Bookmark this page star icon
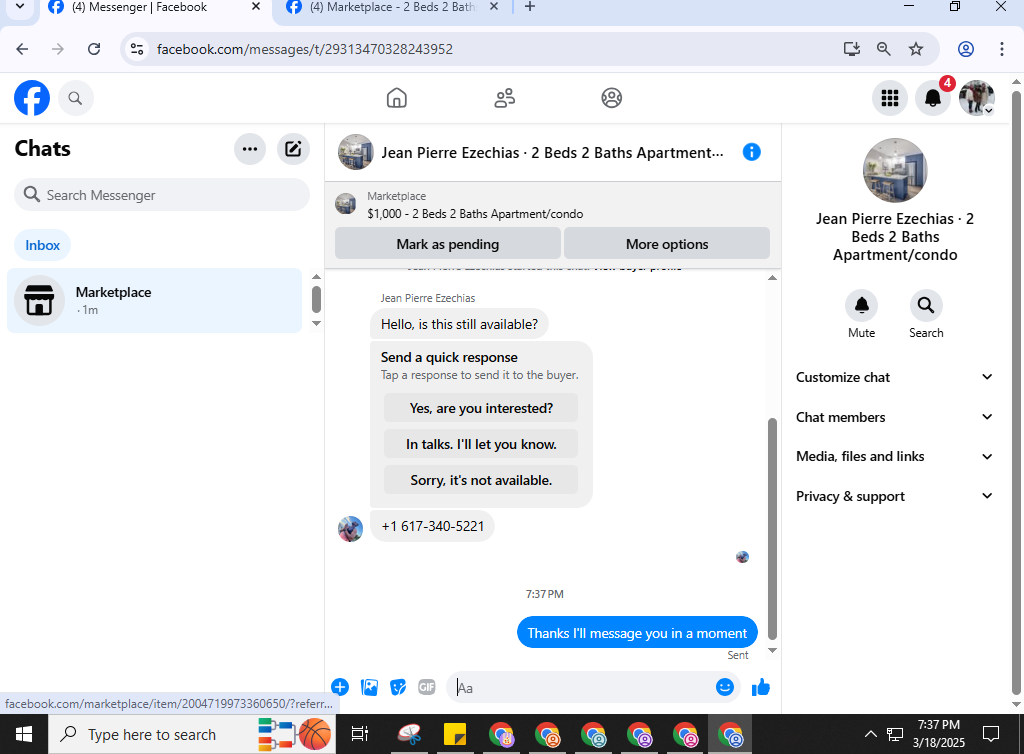Viewport: 1024px width, 754px height. pos(916,49)
